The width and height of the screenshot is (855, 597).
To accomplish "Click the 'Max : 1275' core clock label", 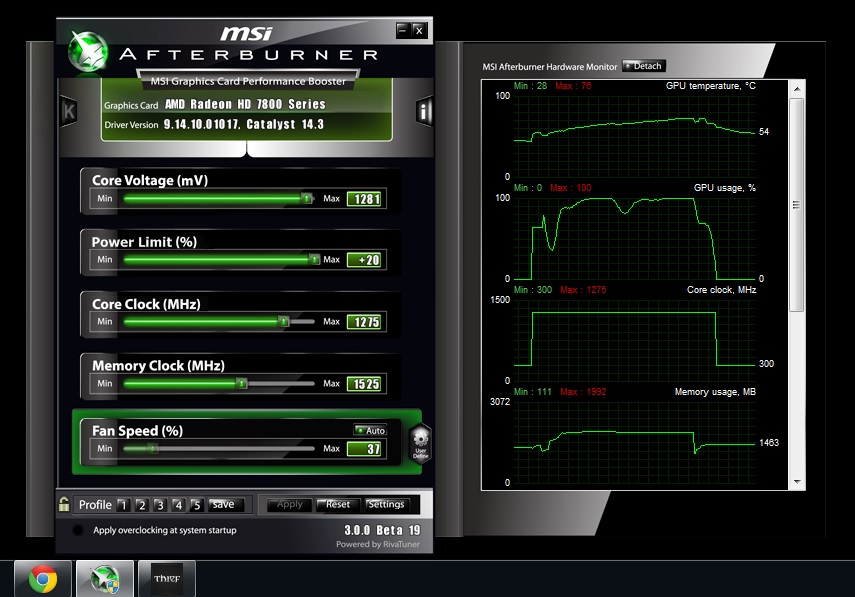I will [583, 290].
